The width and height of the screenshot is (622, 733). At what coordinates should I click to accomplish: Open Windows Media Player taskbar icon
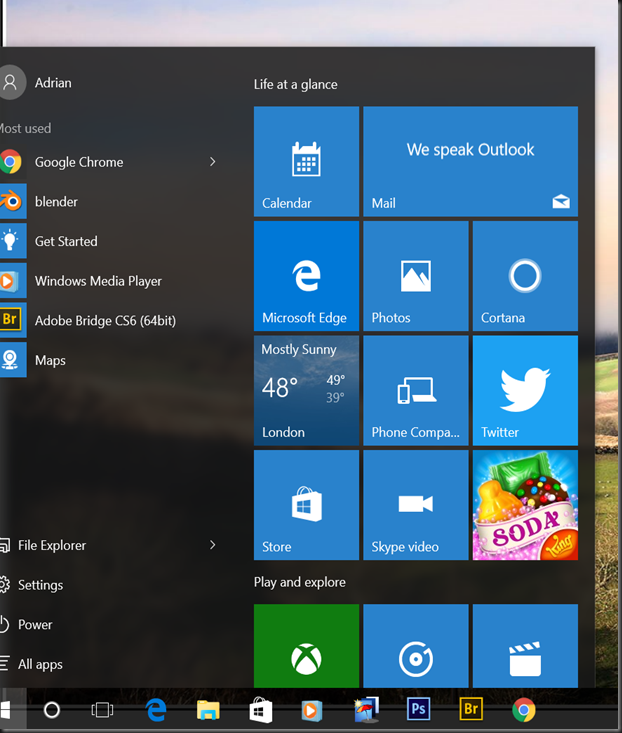312,710
